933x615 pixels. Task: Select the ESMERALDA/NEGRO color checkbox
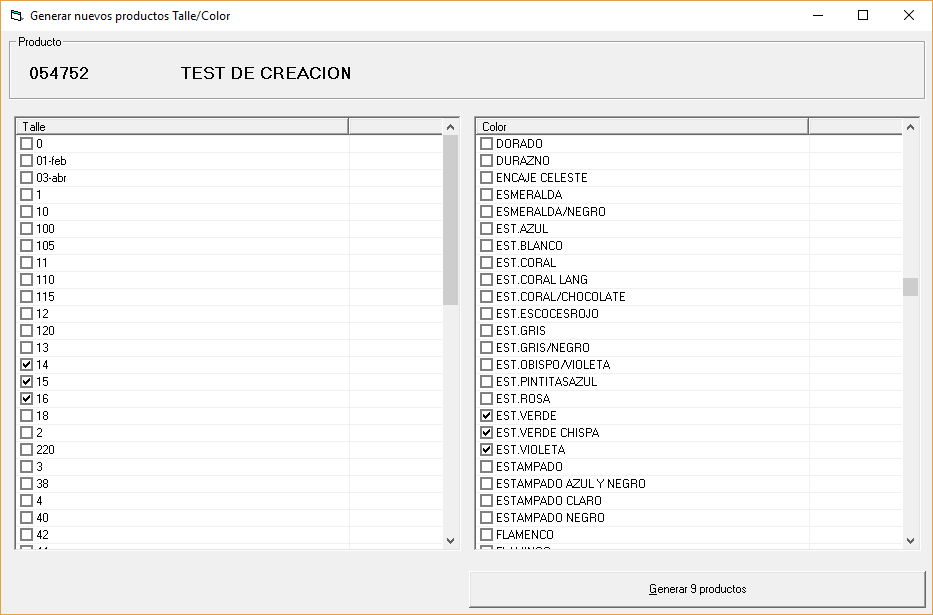[x=487, y=212]
